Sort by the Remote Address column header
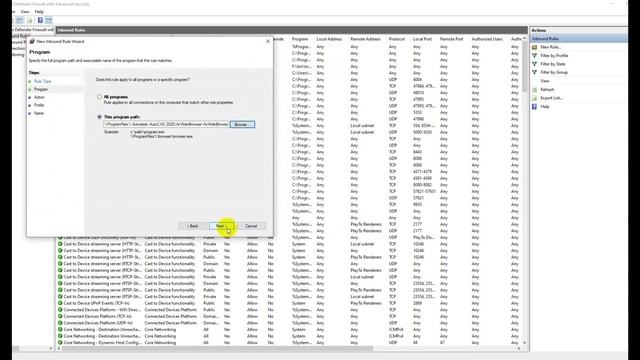This screenshot has height=360, width=640. pyautogui.click(x=365, y=39)
